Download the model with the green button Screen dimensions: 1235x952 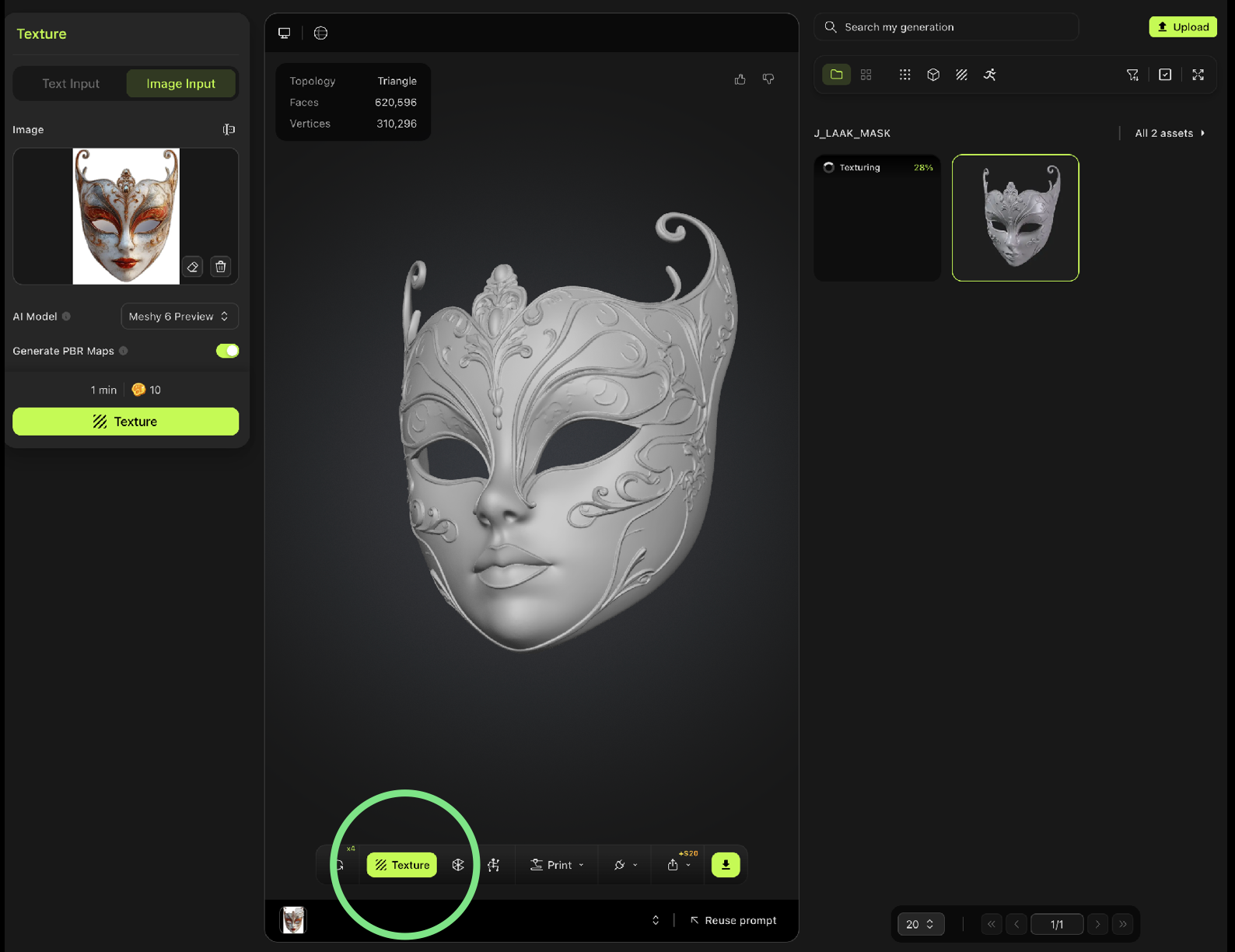coord(726,865)
